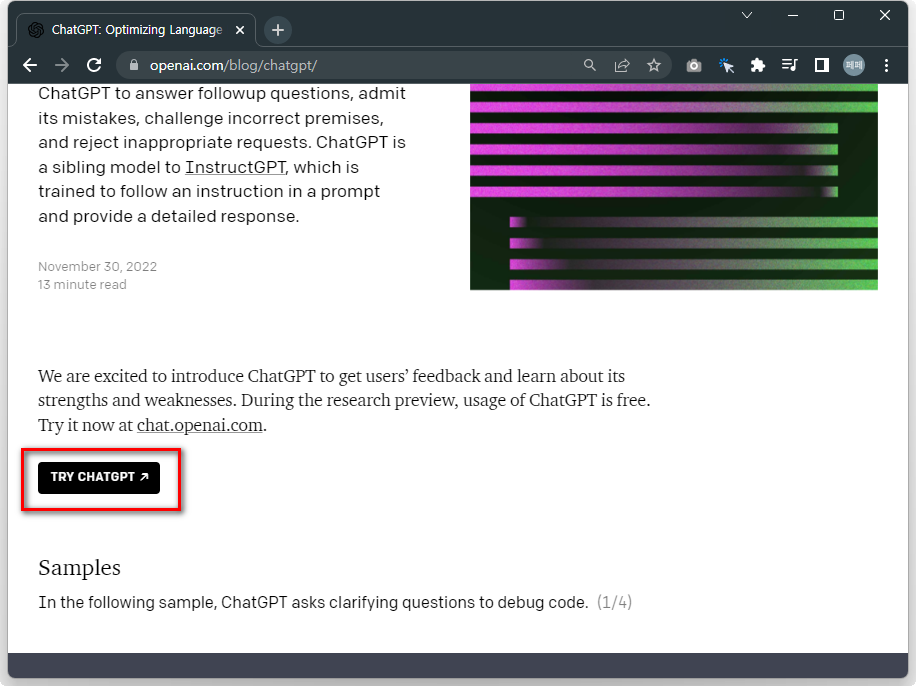This screenshot has height=686, width=916.
Task: Open the chat.openai.com link
Action: tap(200, 425)
